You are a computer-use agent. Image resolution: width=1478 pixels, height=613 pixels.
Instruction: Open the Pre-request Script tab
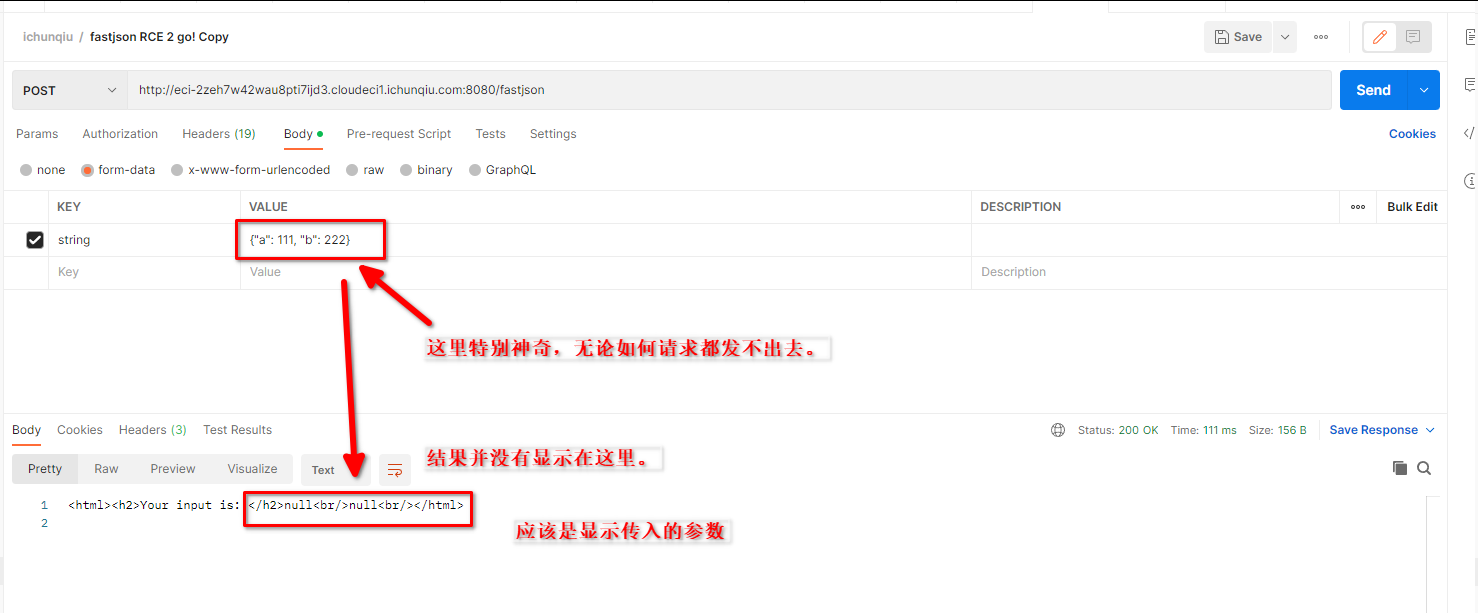(x=398, y=134)
